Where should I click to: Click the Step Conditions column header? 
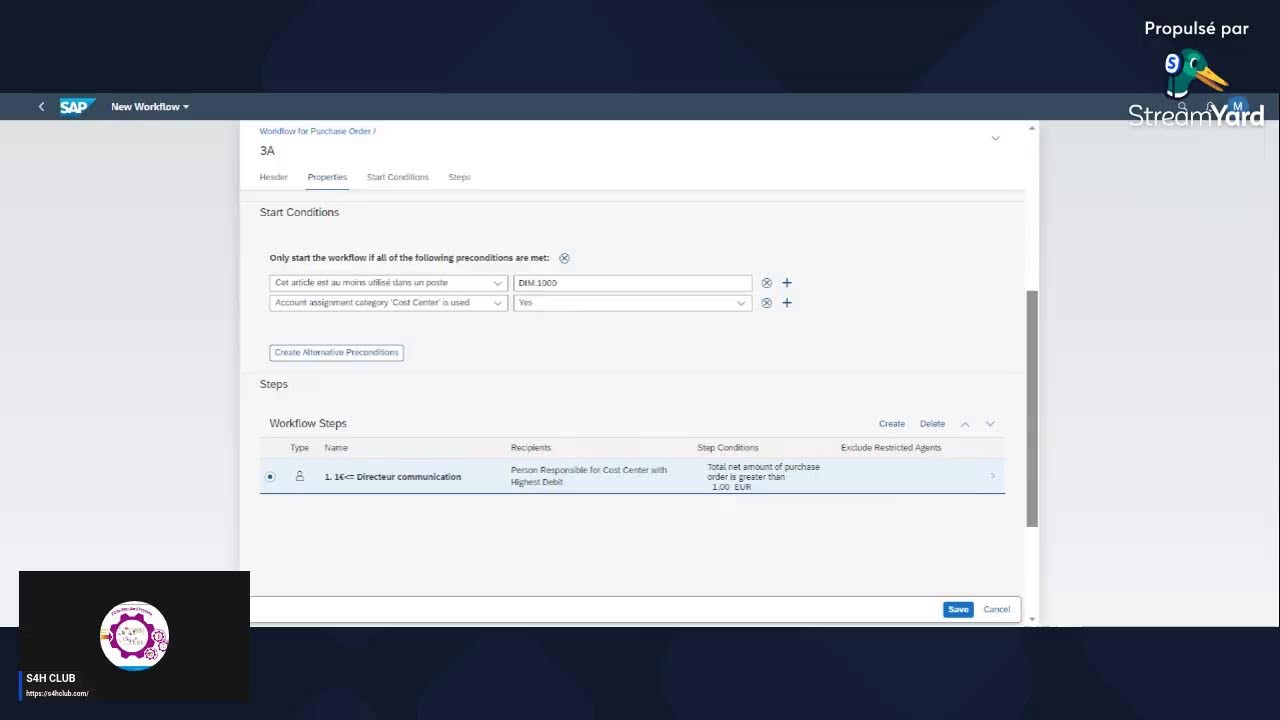pos(728,448)
